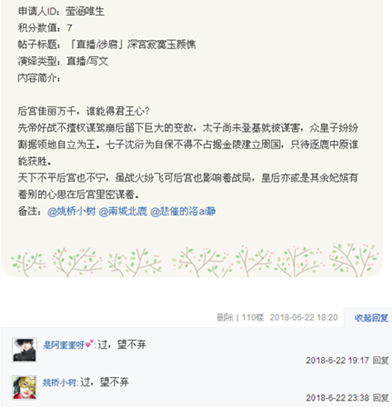Click the comment timestamp 2018-6-22 23:38

pos(337,398)
